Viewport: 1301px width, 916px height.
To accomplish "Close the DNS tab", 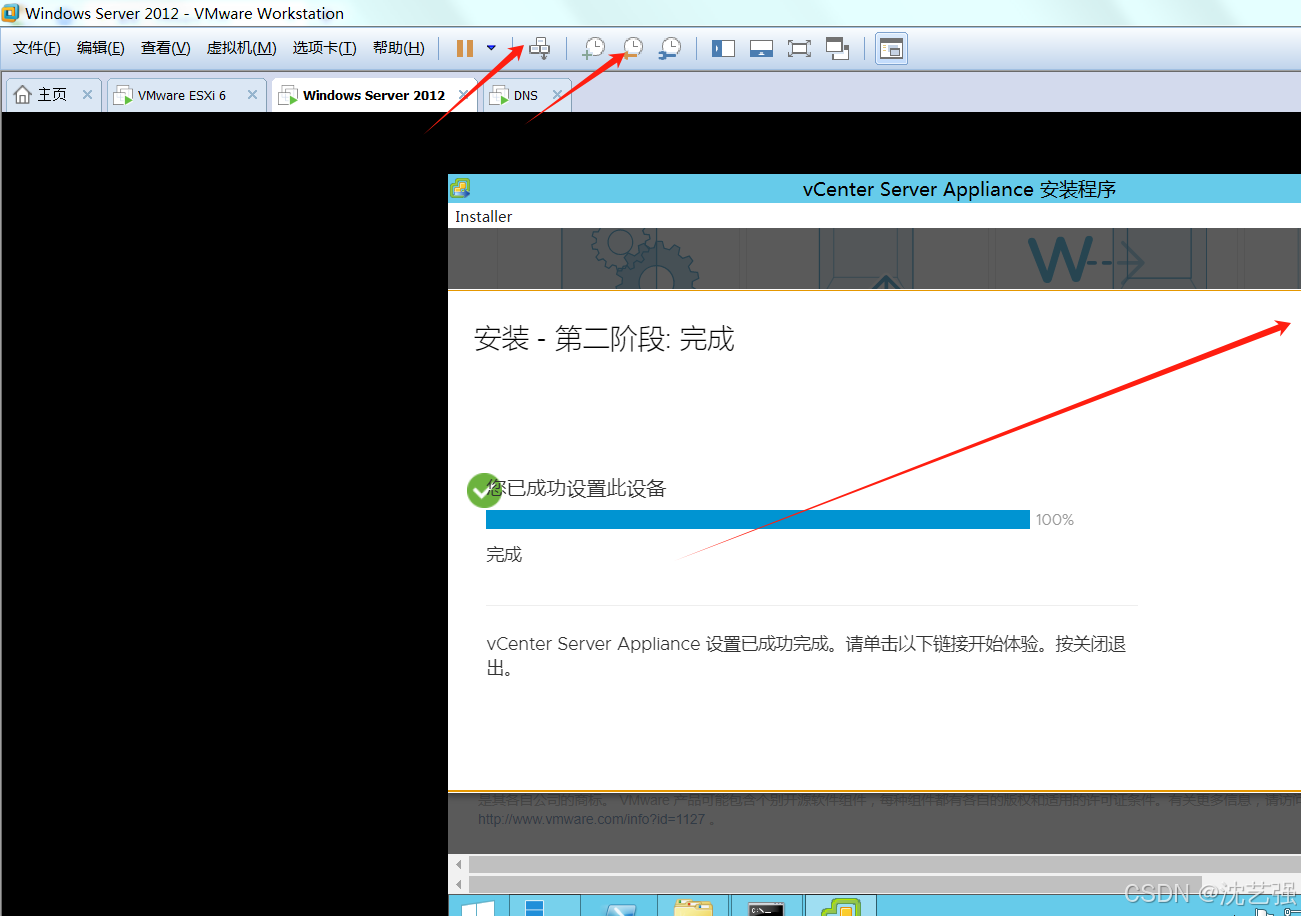I will (557, 95).
